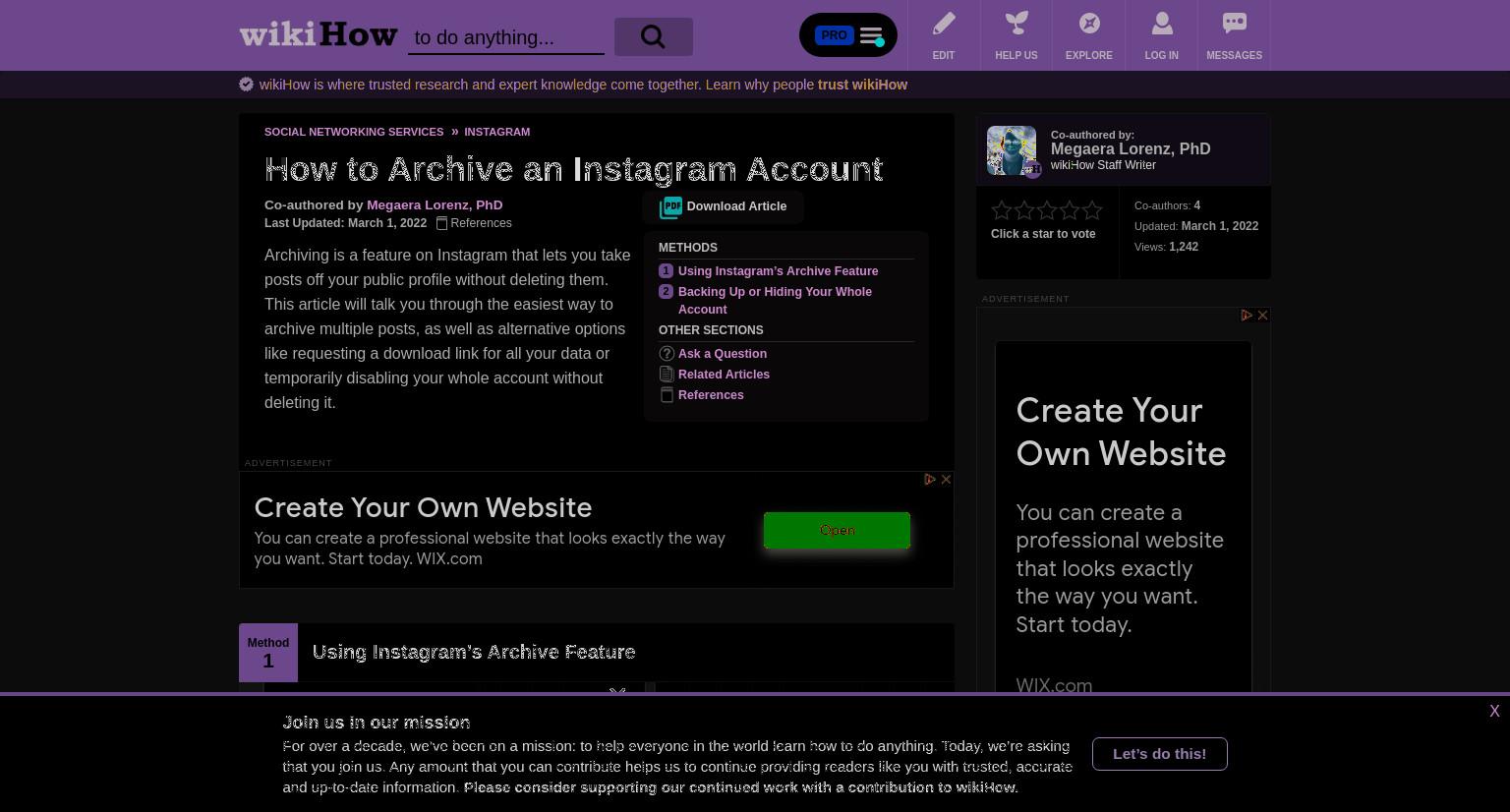Open Social Networking Services breadcrumb
Image resolution: width=1510 pixels, height=812 pixels.
(x=354, y=132)
